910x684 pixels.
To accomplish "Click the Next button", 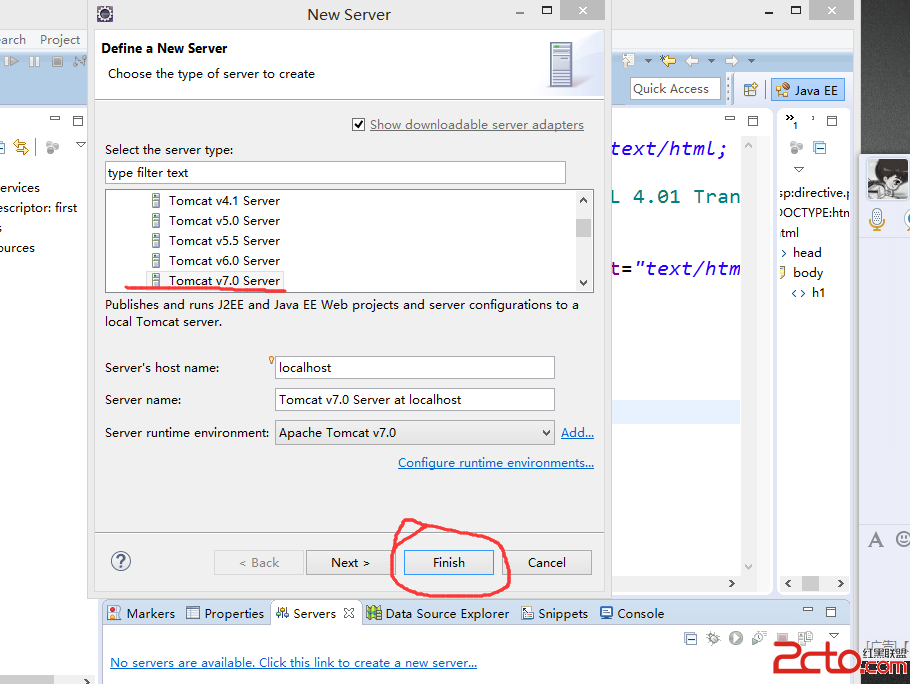I will point(350,563).
